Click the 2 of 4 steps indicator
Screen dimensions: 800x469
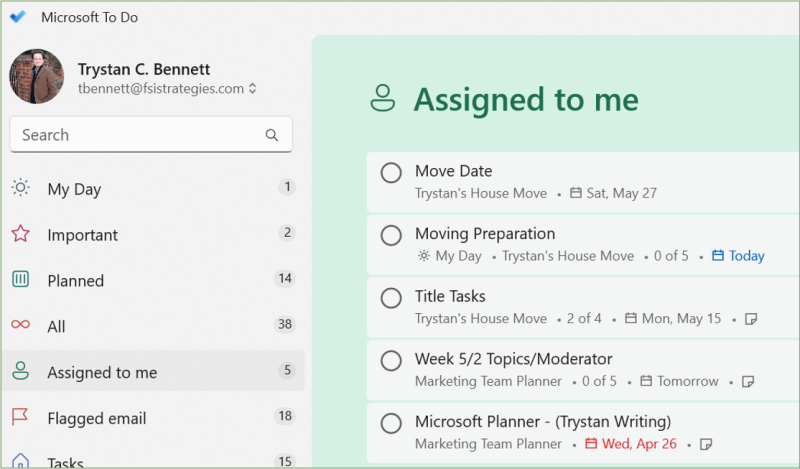(x=584, y=318)
